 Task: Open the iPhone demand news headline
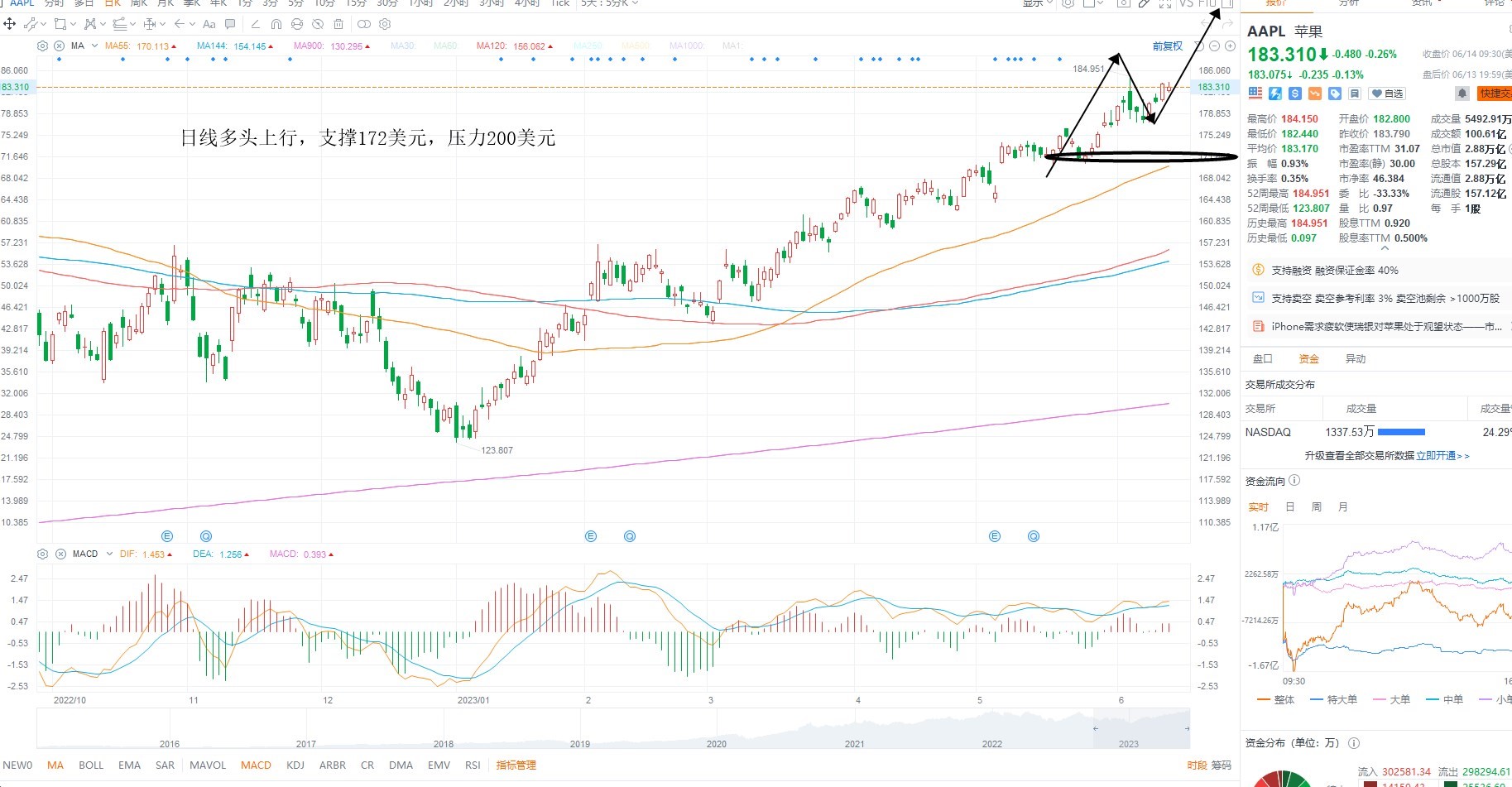[x=1387, y=327]
